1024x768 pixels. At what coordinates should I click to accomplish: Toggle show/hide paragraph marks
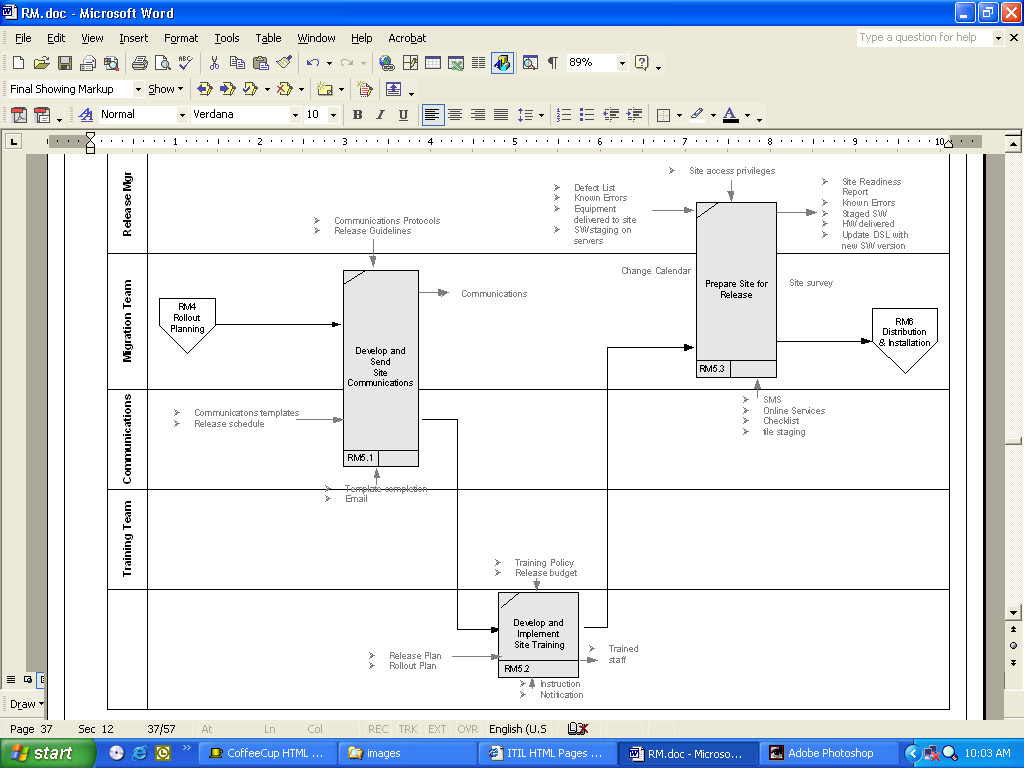coord(552,63)
